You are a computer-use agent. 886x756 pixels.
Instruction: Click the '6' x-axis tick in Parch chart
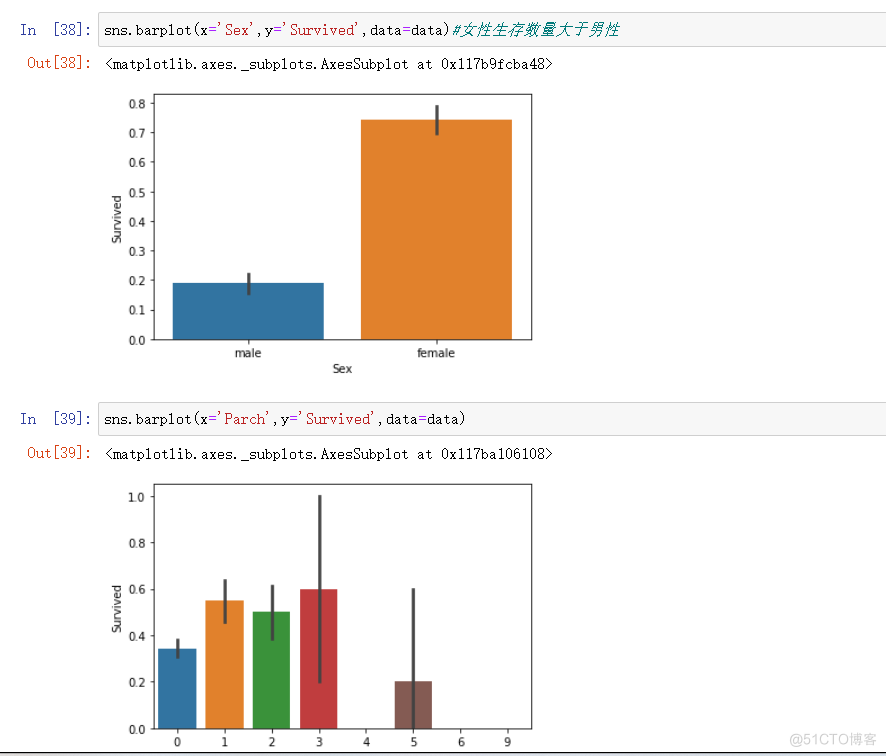[461, 742]
